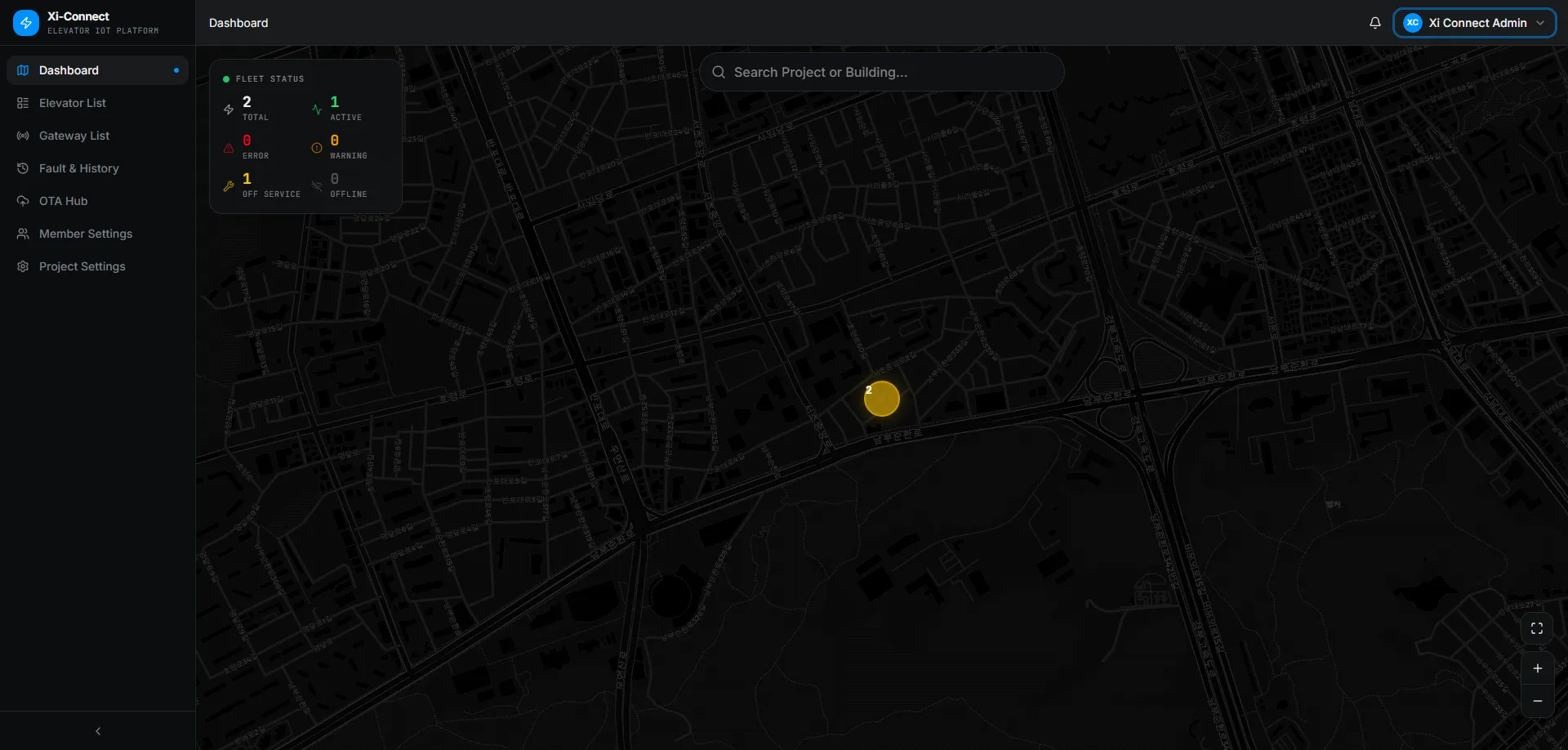Click the error triangle status icon
The image size is (1568, 750).
tap(229, 148)
